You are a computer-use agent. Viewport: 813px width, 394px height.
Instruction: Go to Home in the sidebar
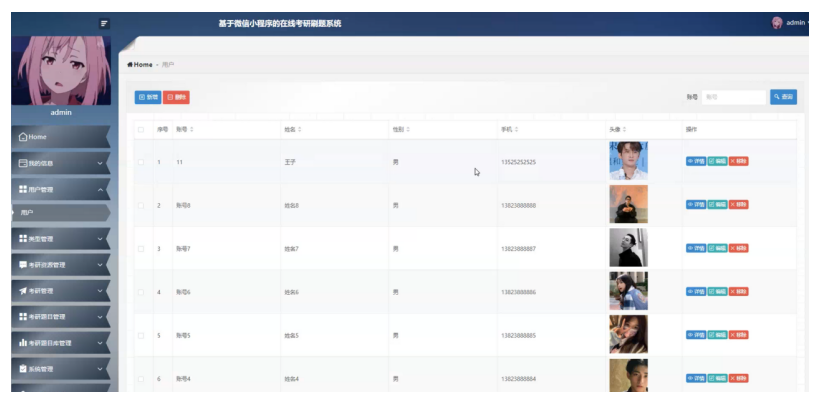pos(61,137)
